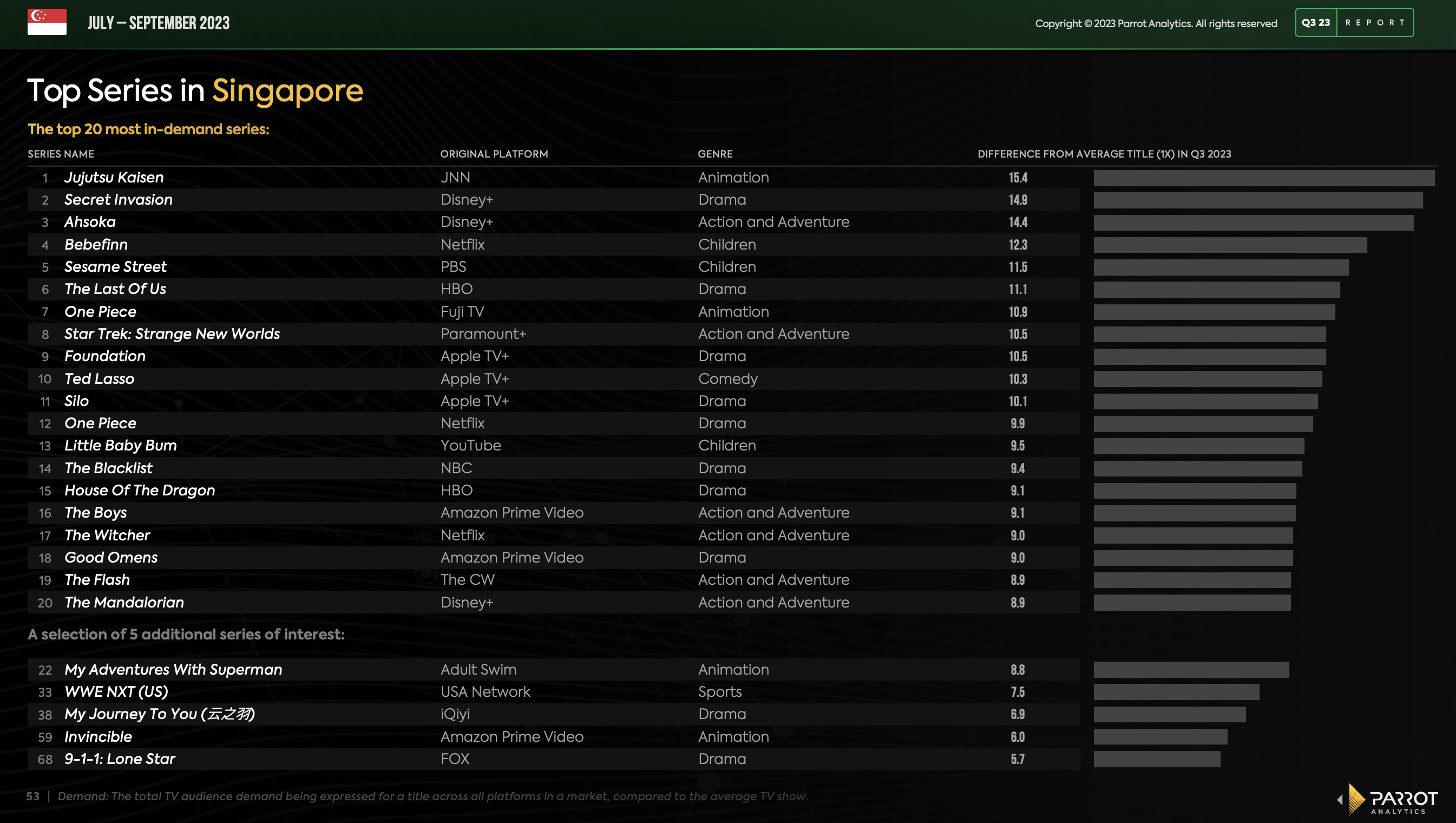Click the iQiyi platform cell
This screenshot has height=823, width=1456.
[455, 714]
